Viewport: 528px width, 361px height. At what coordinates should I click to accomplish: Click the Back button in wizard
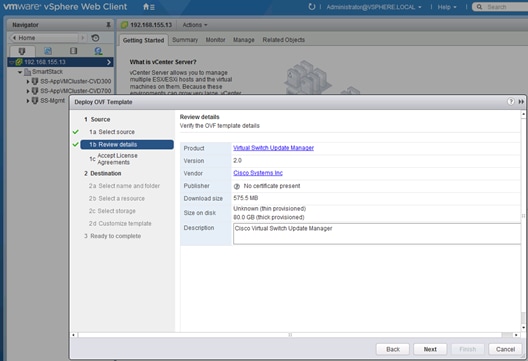pyautogui.click(x=393, y=349)
